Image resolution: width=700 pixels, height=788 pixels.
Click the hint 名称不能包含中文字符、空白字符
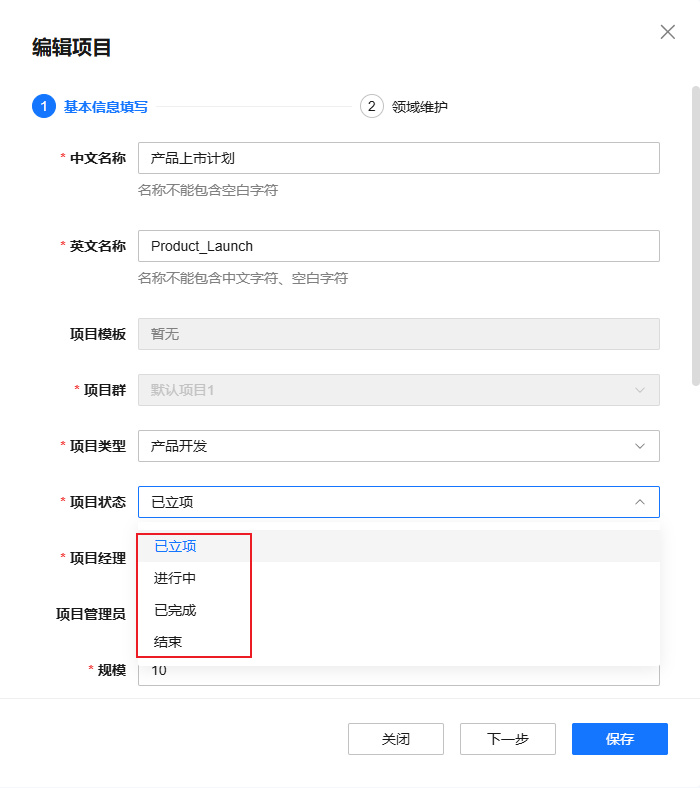243,278
